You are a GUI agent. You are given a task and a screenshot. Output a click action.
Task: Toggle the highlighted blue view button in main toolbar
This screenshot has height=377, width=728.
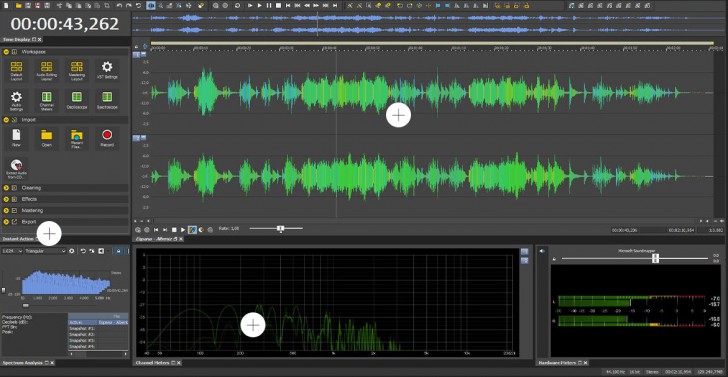pos(151,6)
